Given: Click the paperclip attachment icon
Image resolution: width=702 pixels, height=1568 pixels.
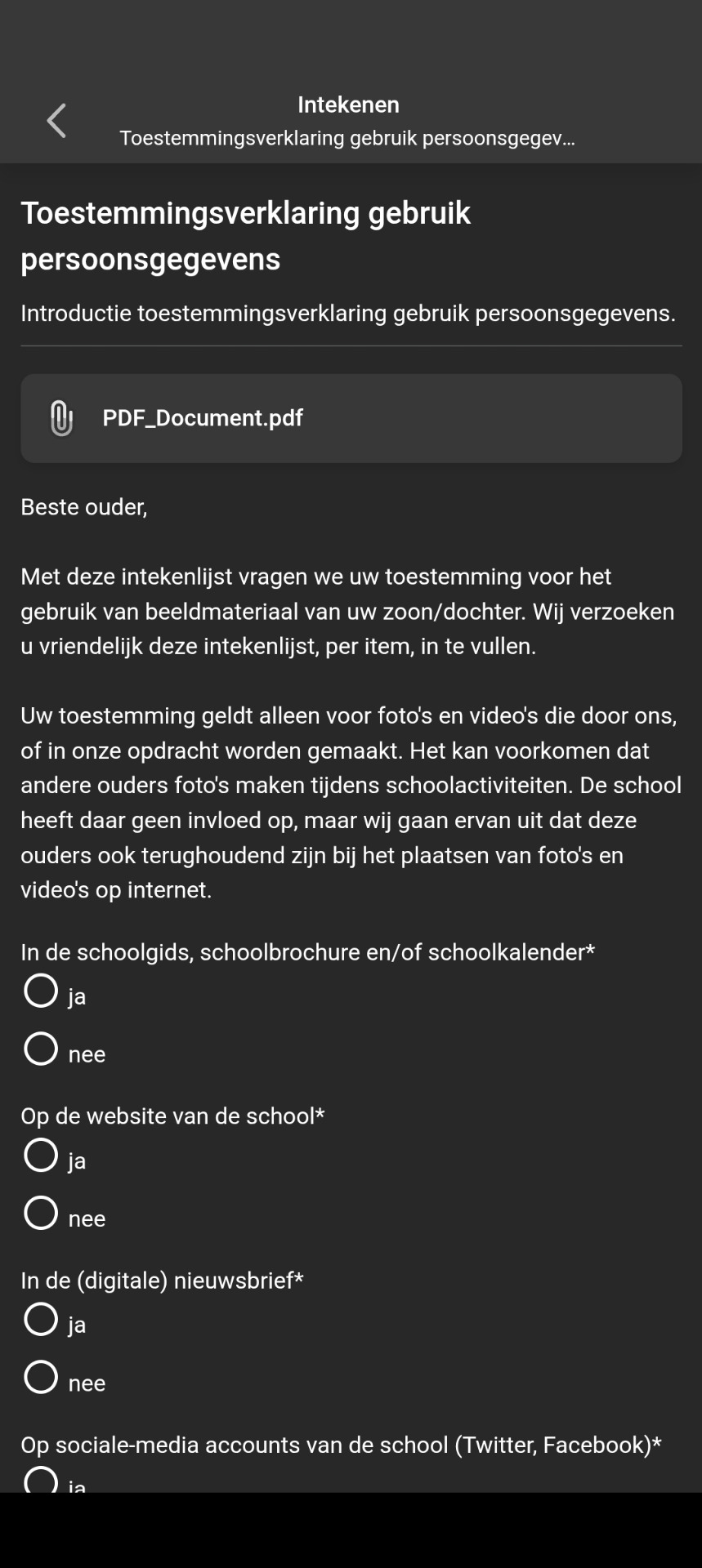Looking at the screenshot, I should click(61, 418).
